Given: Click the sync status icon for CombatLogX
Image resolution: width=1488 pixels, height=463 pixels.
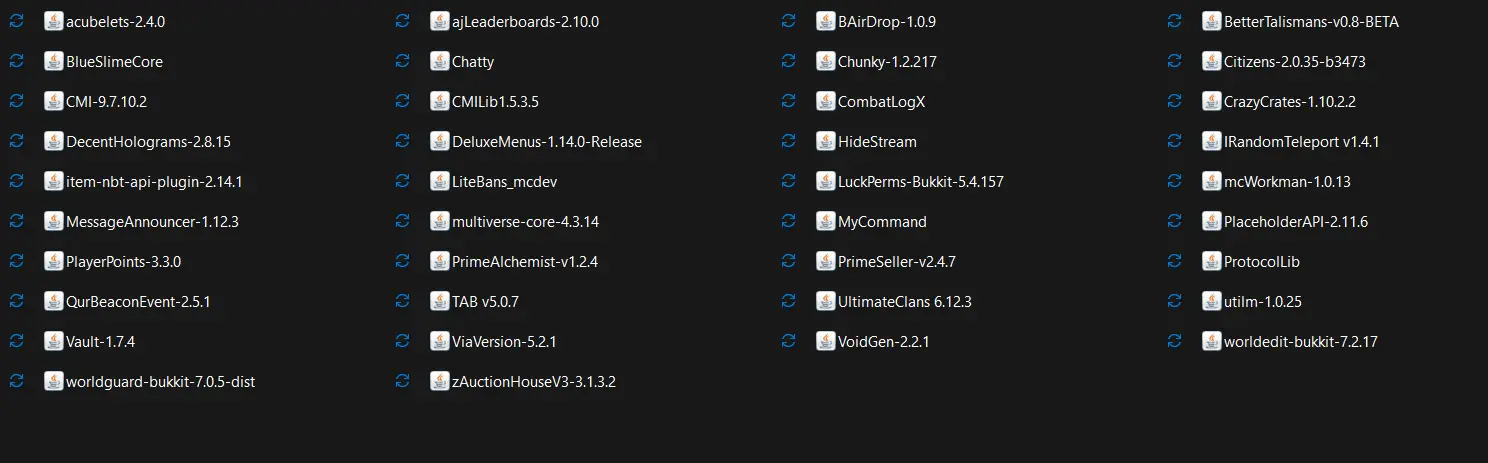Looking at the screenshot, I should coord(788,101).
